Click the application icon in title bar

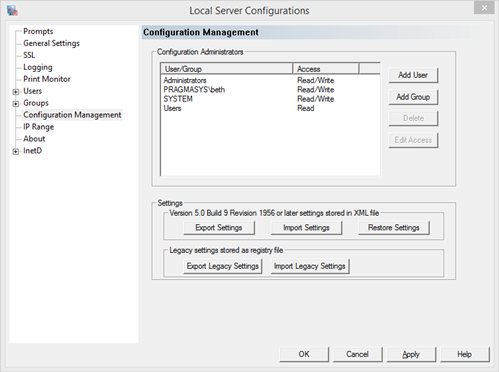point(12,10)
